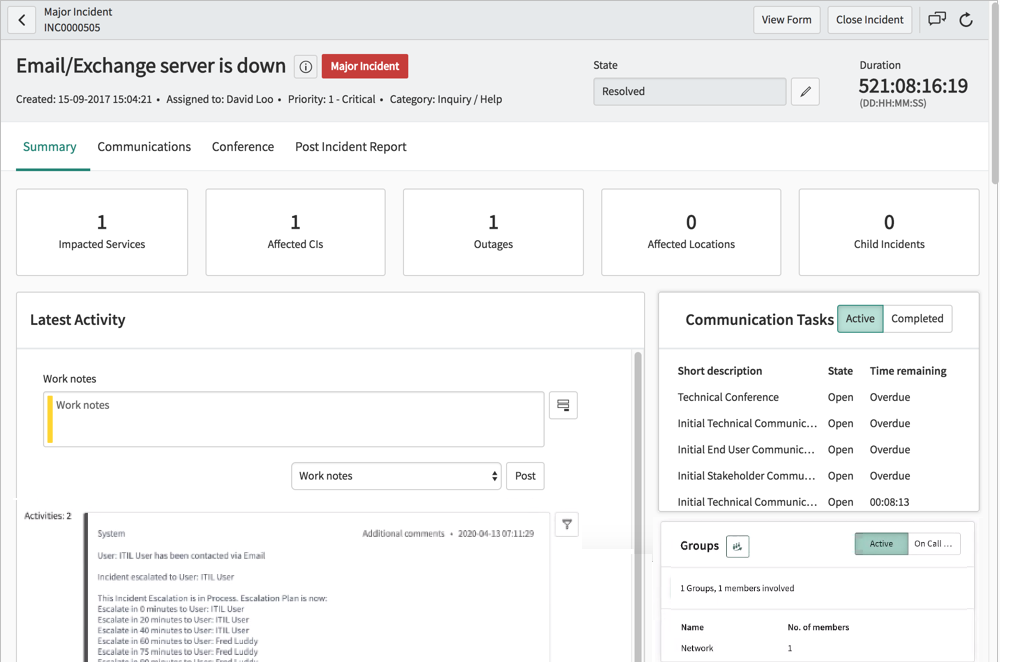Open the Outages card
Screen dimensions: 1026x662
pyautogui.click(x=493, y=232)
